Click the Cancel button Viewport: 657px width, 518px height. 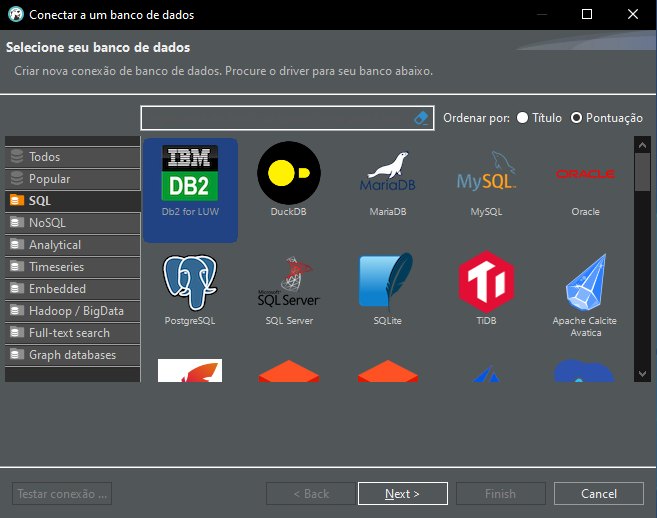pyautogui.click(x=599, y=494)
